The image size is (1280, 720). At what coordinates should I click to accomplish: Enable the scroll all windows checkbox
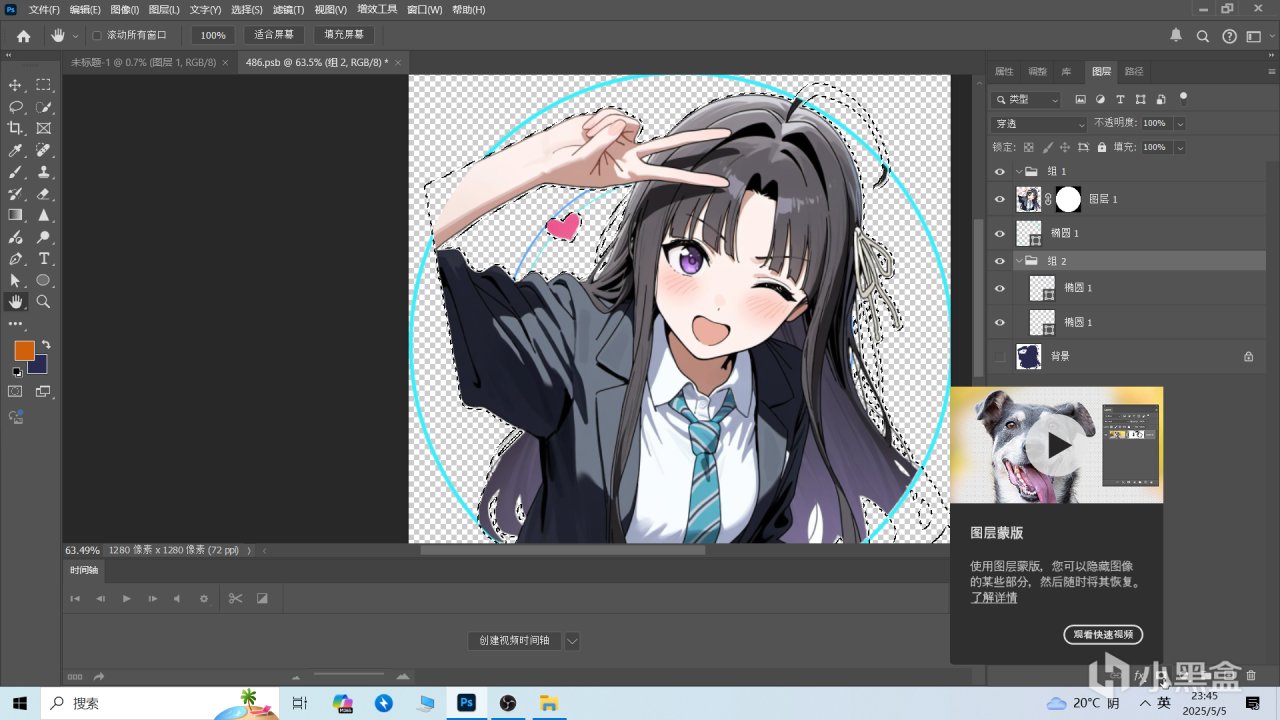97,36
